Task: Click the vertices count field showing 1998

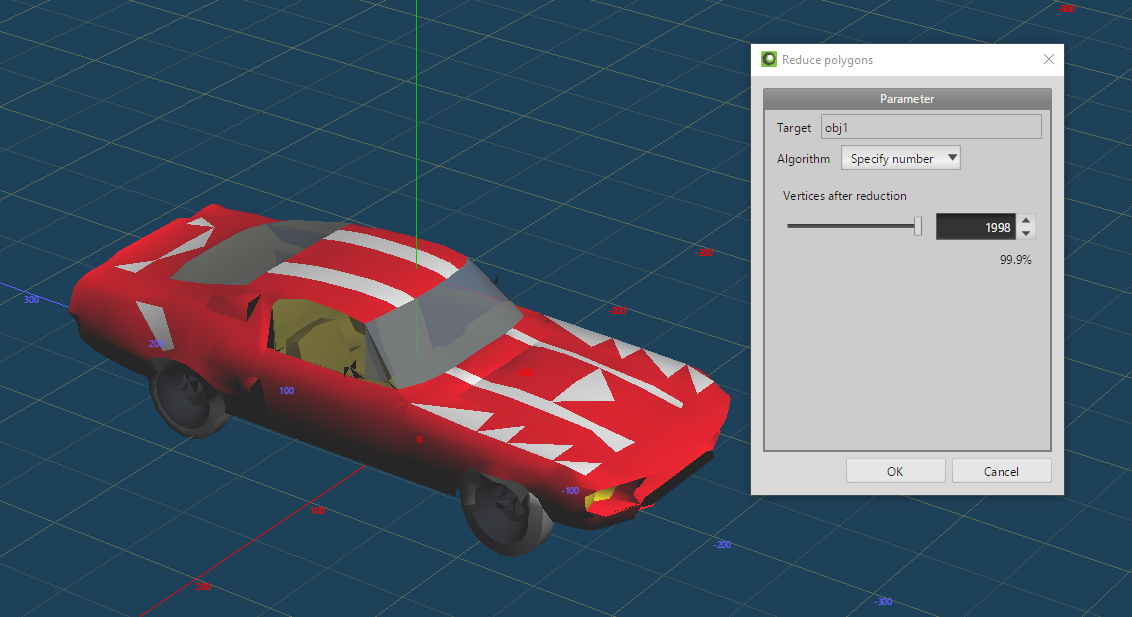Action: [975, 227]
